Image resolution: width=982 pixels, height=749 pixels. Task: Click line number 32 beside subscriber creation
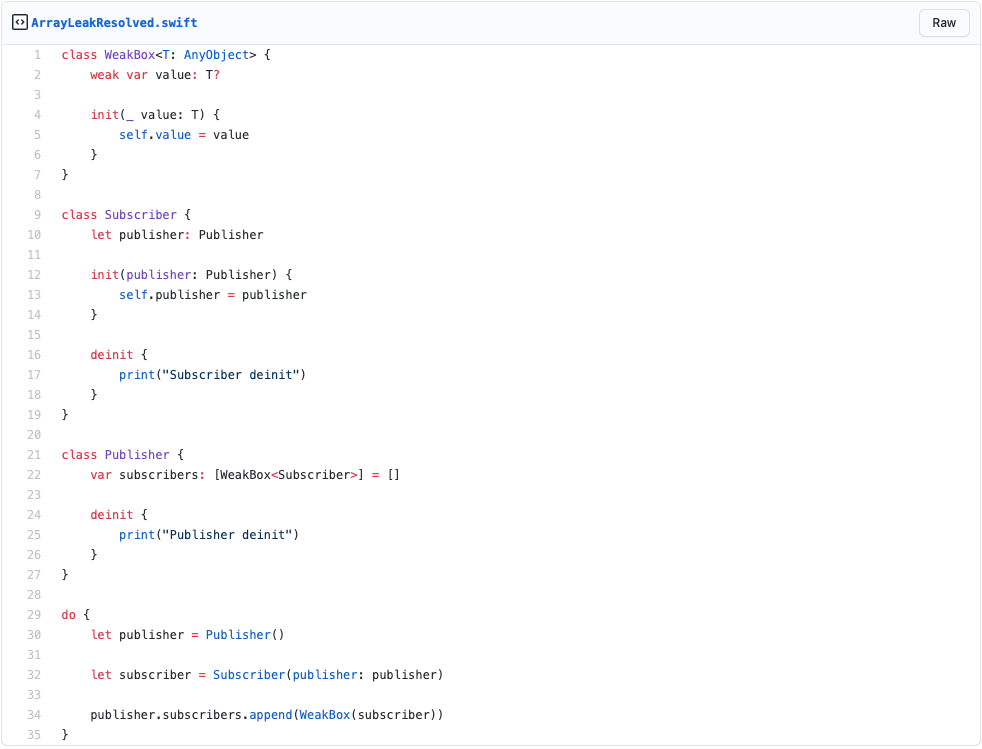[x=35, y=675]
